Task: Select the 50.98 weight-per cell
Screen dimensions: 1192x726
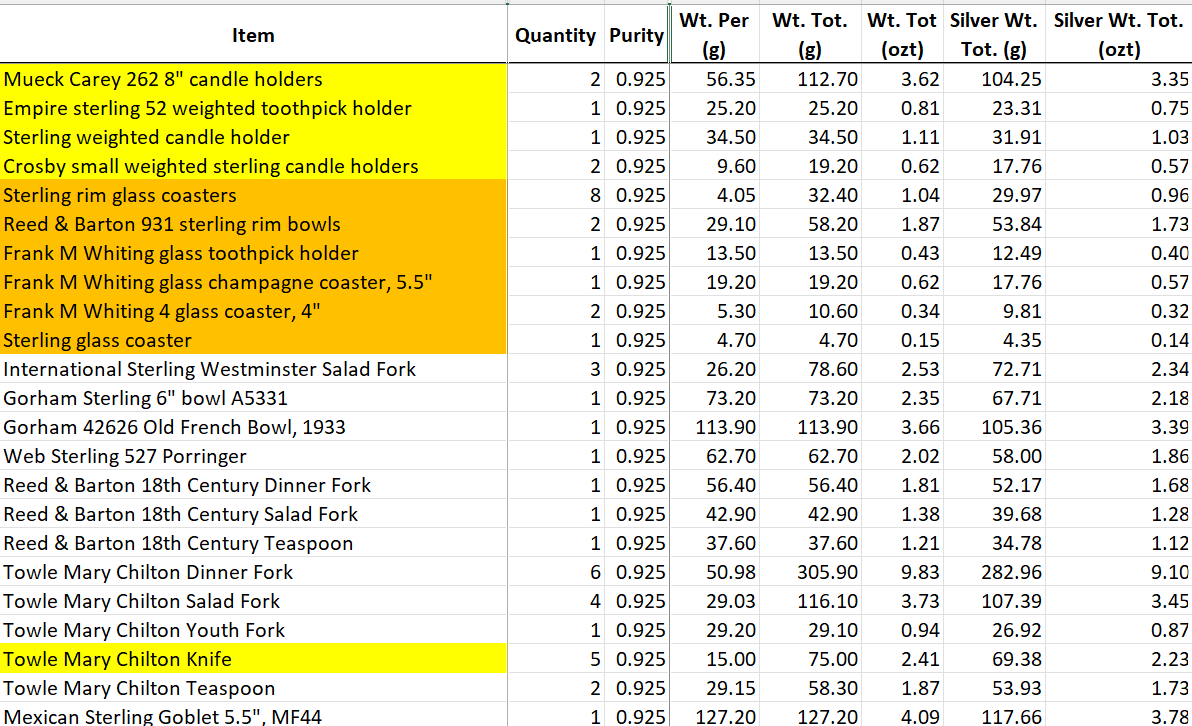Action: coord(714,572)
